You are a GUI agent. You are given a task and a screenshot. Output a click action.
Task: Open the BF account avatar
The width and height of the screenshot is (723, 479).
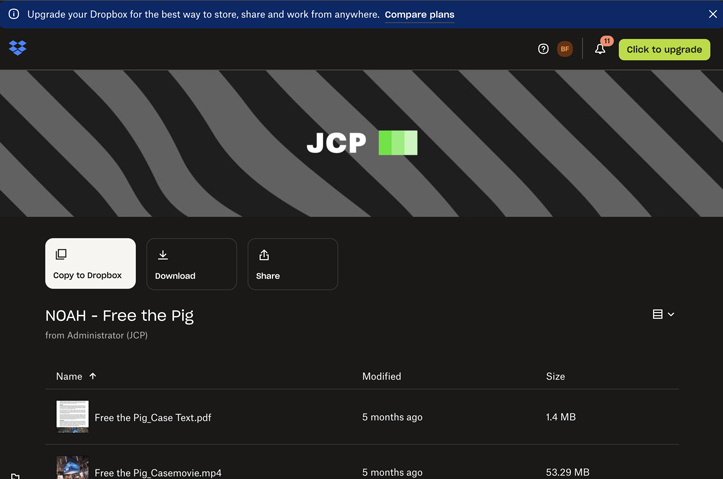coord(565,49)
